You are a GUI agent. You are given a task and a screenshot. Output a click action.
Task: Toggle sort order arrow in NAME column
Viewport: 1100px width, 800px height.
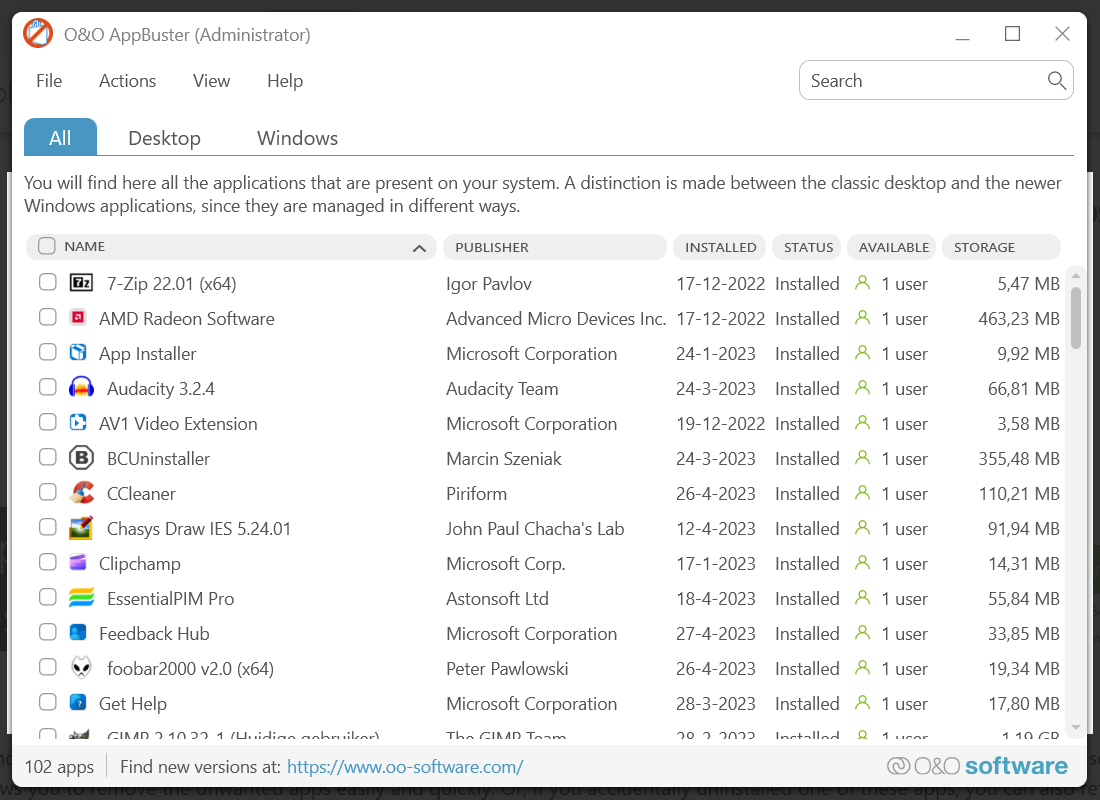(420, 248)
